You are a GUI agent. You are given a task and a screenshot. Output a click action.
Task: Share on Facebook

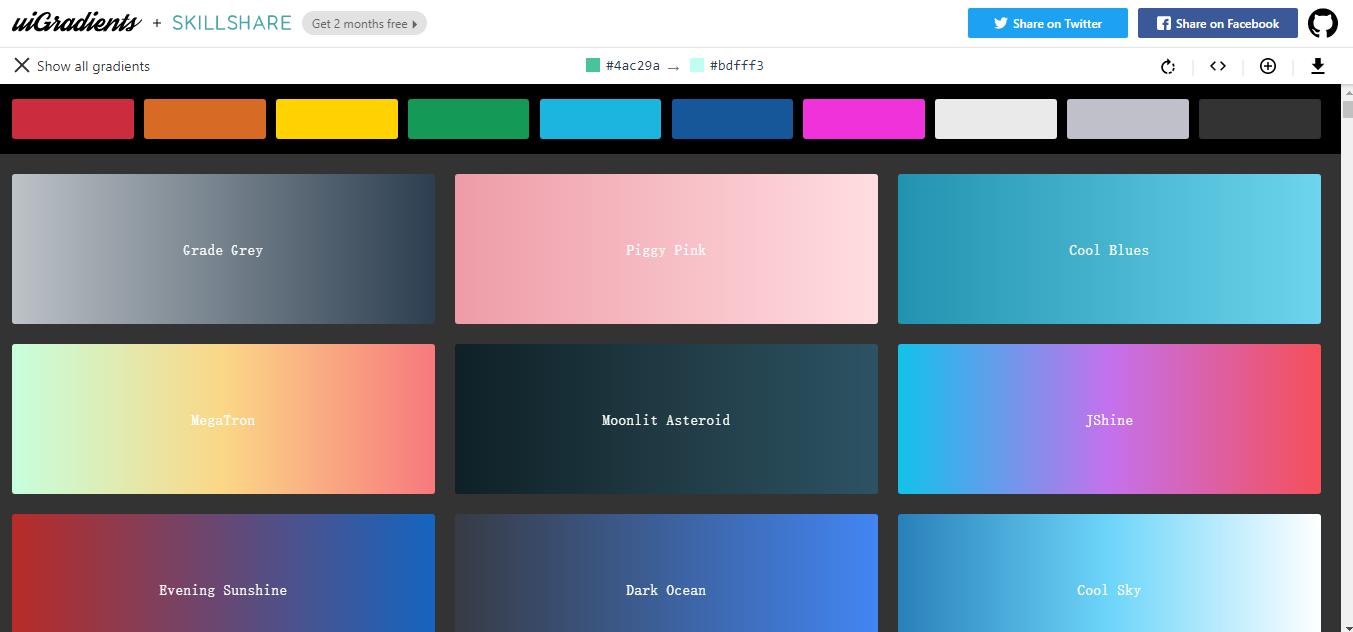(x=1218, y=23)
